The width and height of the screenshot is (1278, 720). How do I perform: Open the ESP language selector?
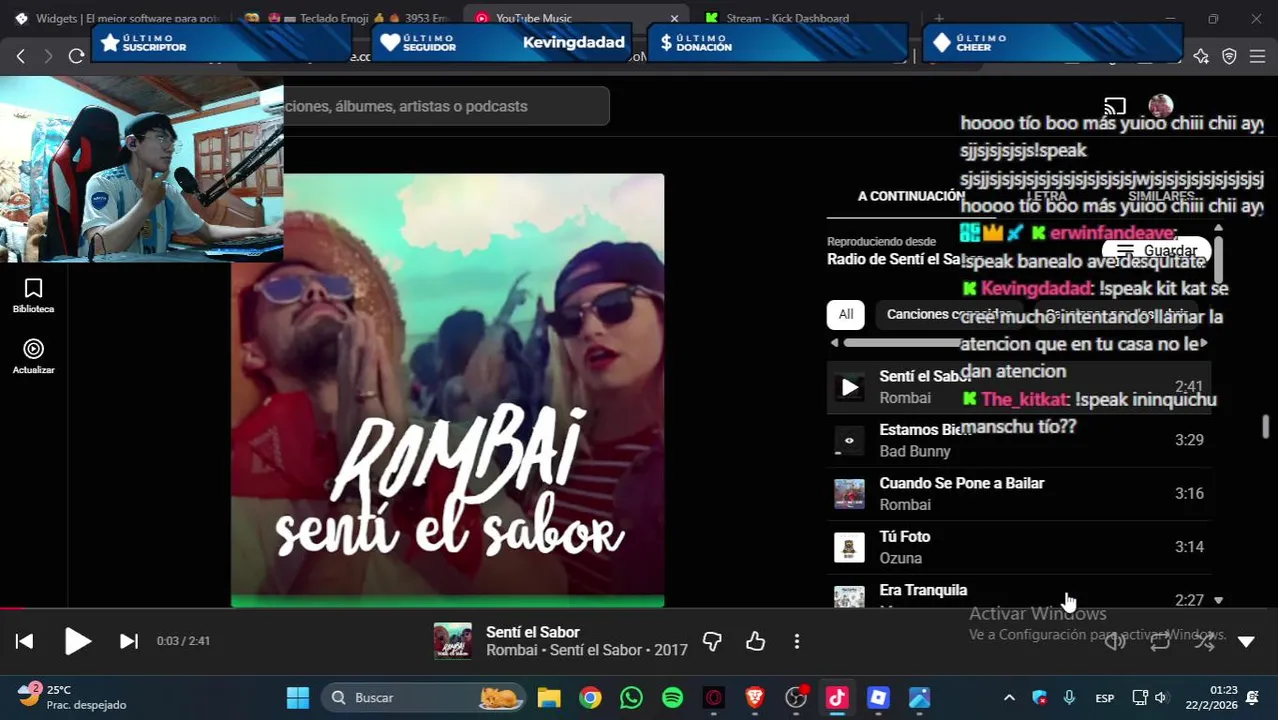coord(1104,698)
